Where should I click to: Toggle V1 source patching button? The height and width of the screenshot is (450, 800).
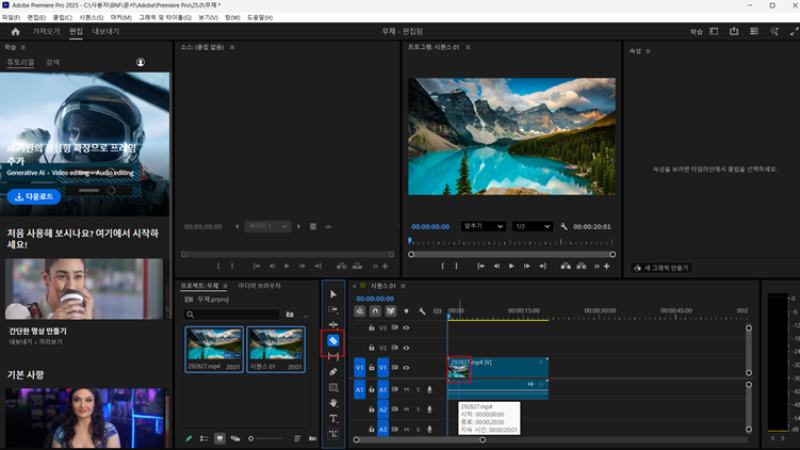click(360, 367)
